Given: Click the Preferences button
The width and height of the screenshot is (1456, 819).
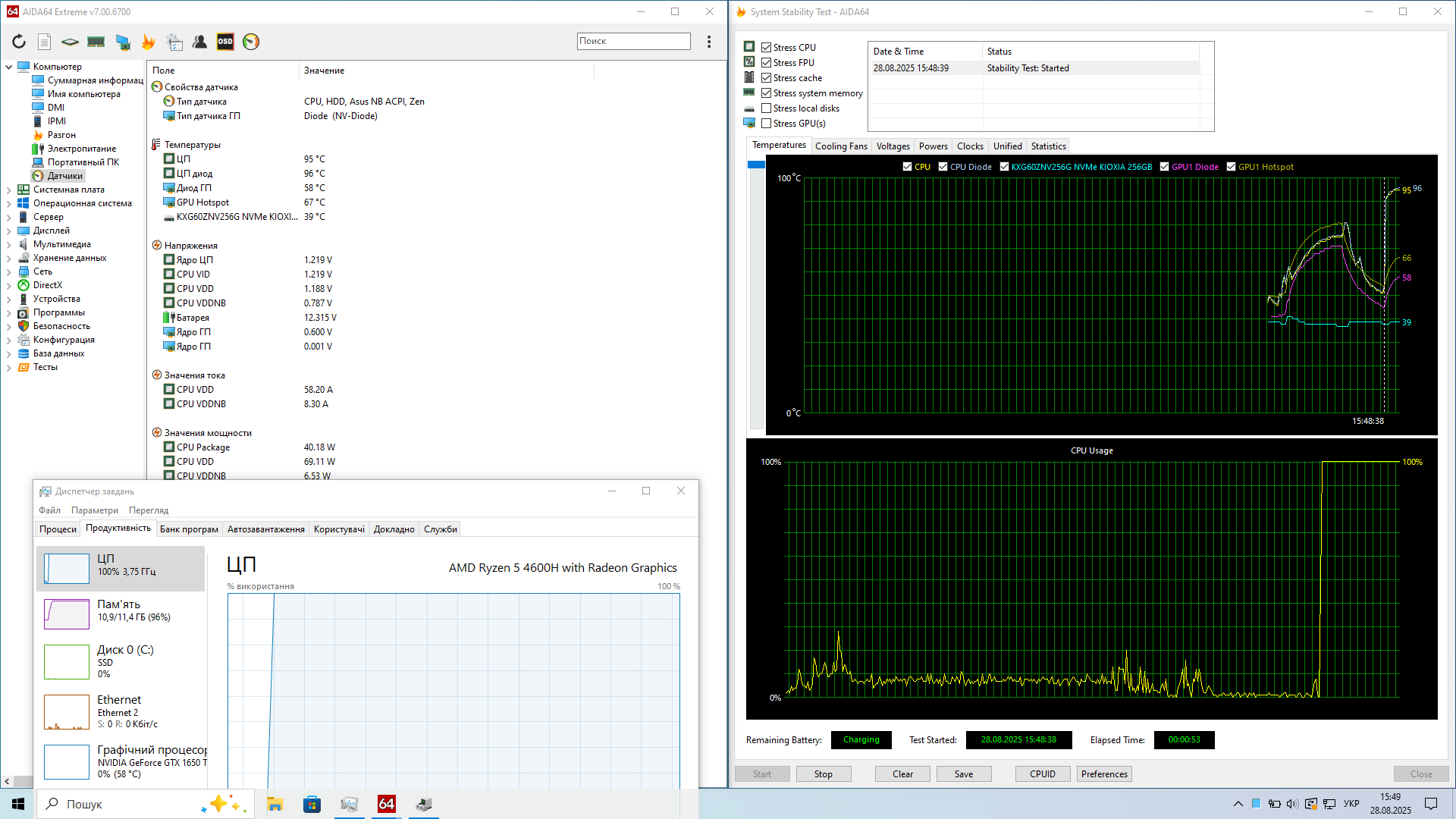Looking at the screenshot, I should tap(1104, 774).
